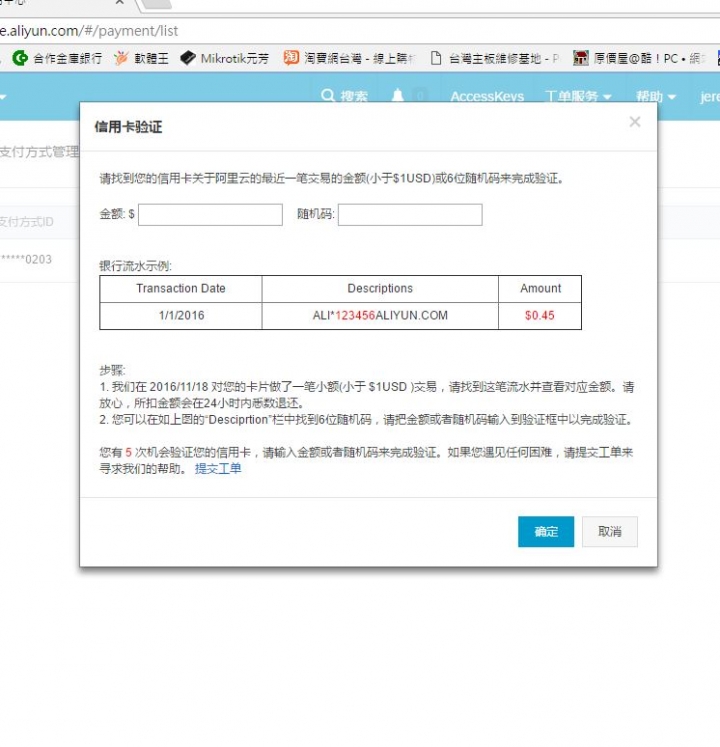Click the Amount column header

click(540, 288)
